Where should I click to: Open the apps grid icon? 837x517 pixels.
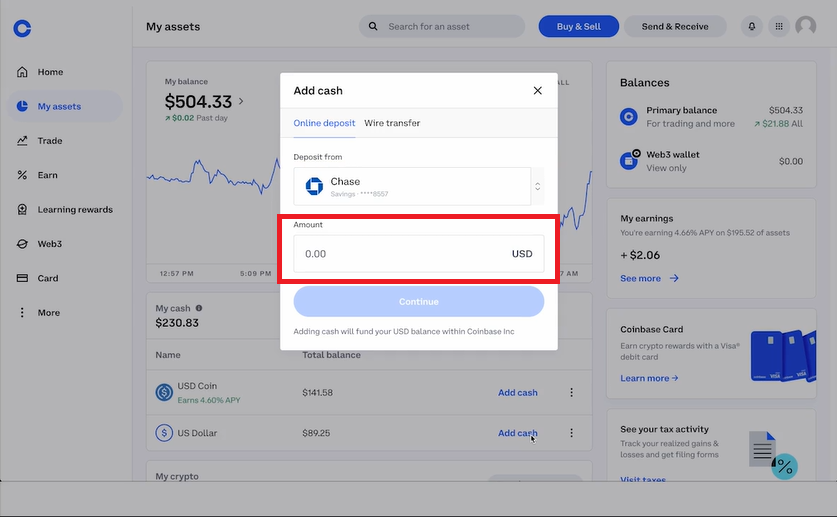[779, 26]
